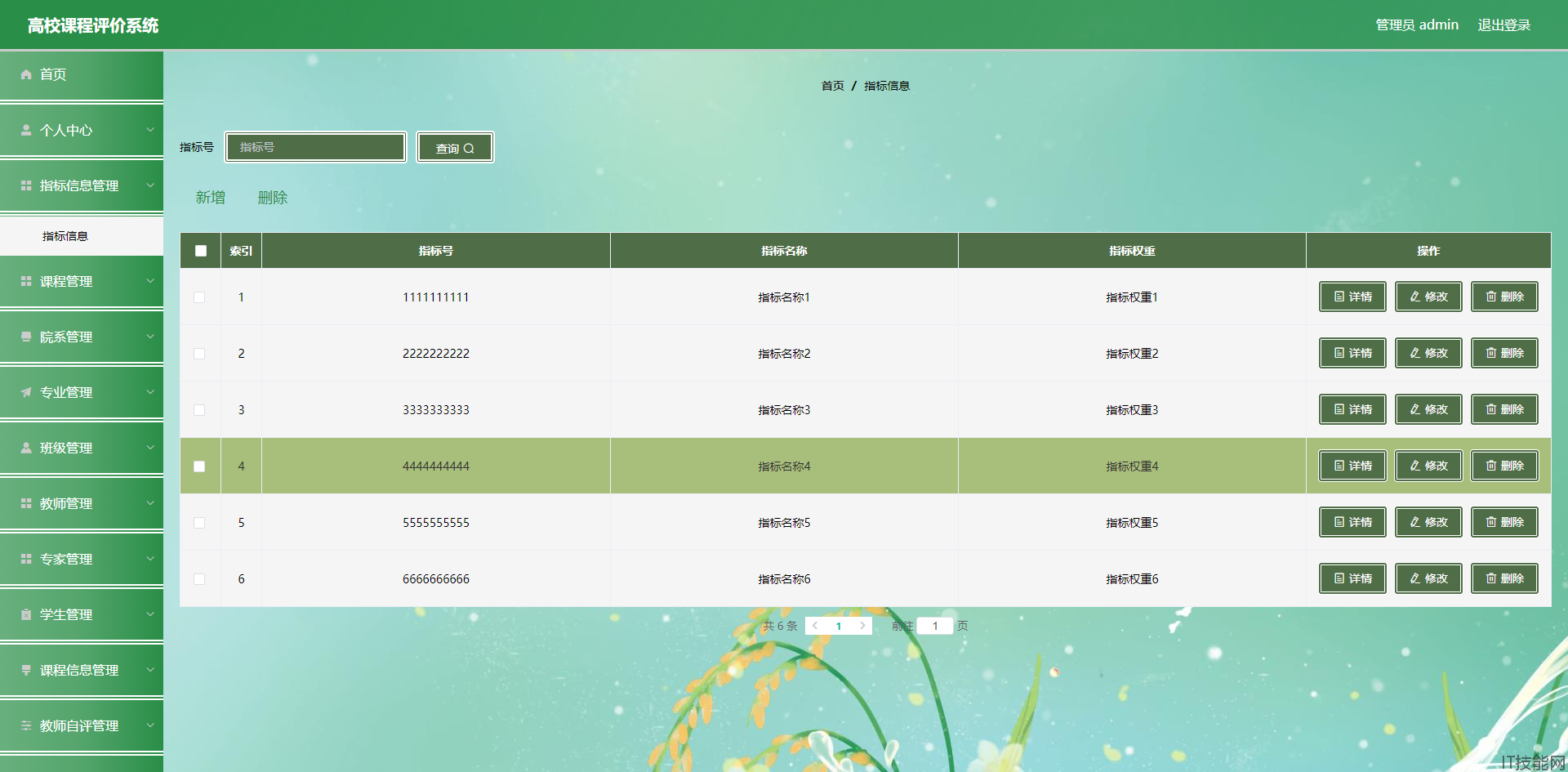This screenshot has height=772, width=1568.
Task: Open the 指标信息 submenu item
Action: tap(82, 236)
